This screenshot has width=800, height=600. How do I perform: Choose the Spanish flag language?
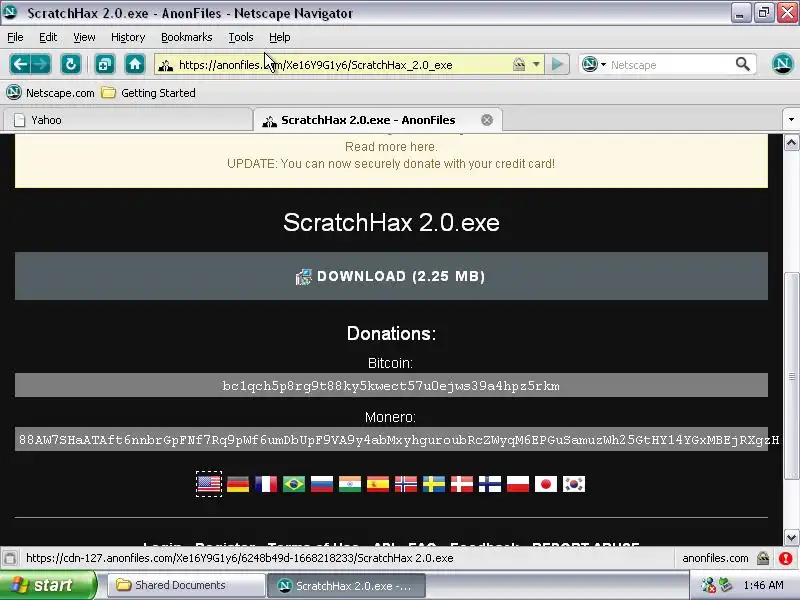click(x=378, y=484)
